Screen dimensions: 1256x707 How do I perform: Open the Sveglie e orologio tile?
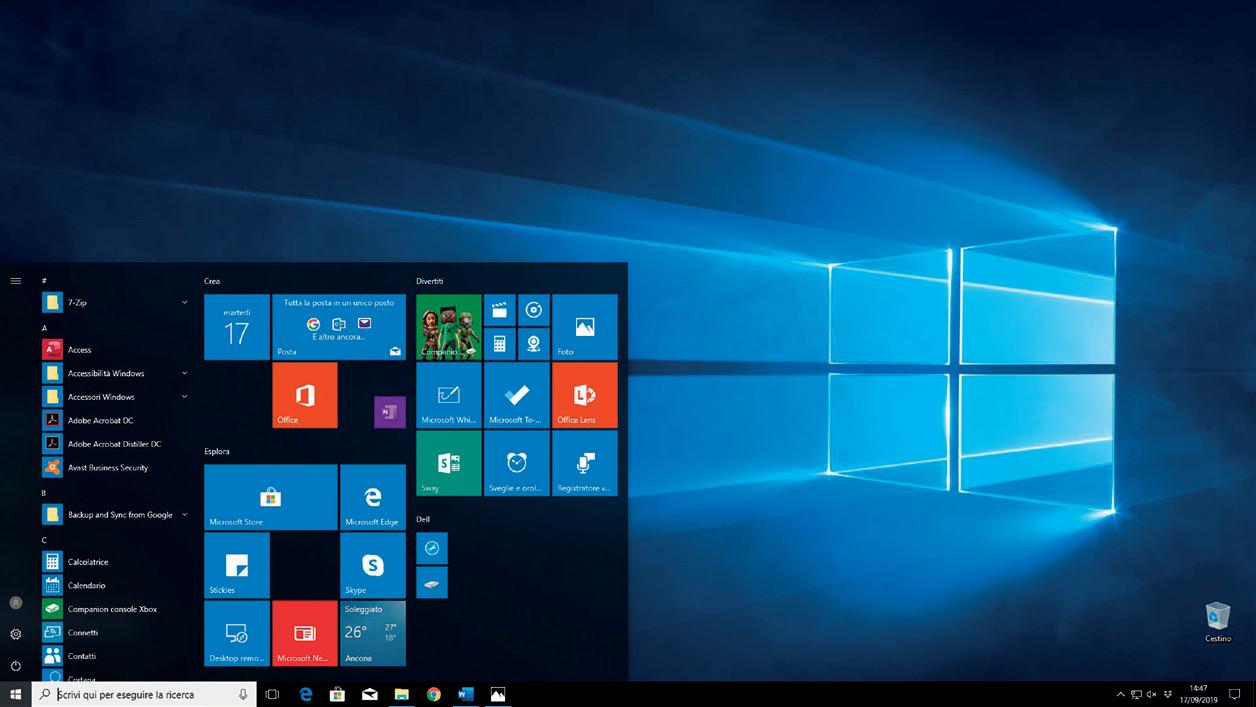point(517,463)
